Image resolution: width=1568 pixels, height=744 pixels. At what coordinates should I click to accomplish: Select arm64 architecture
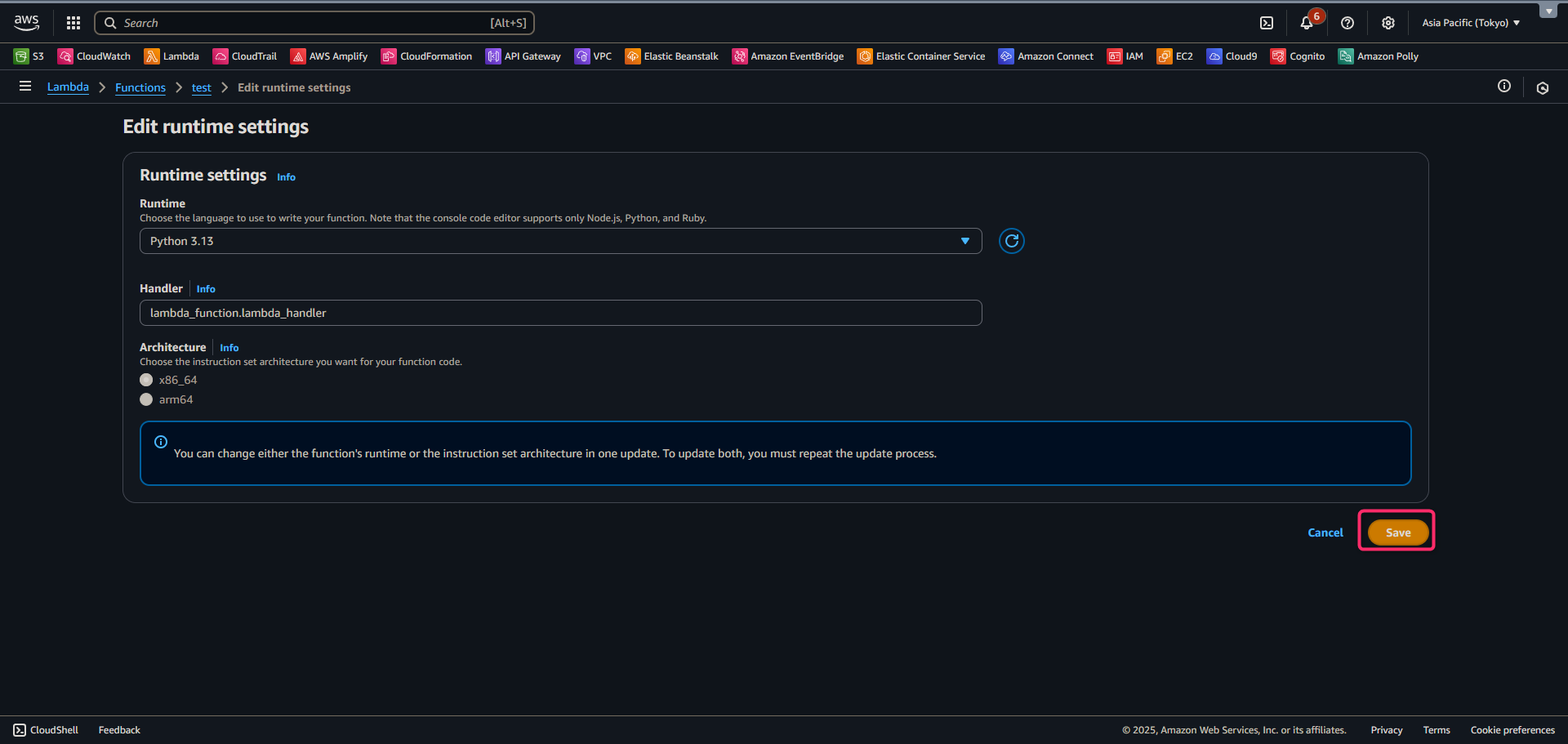(147, 399)
